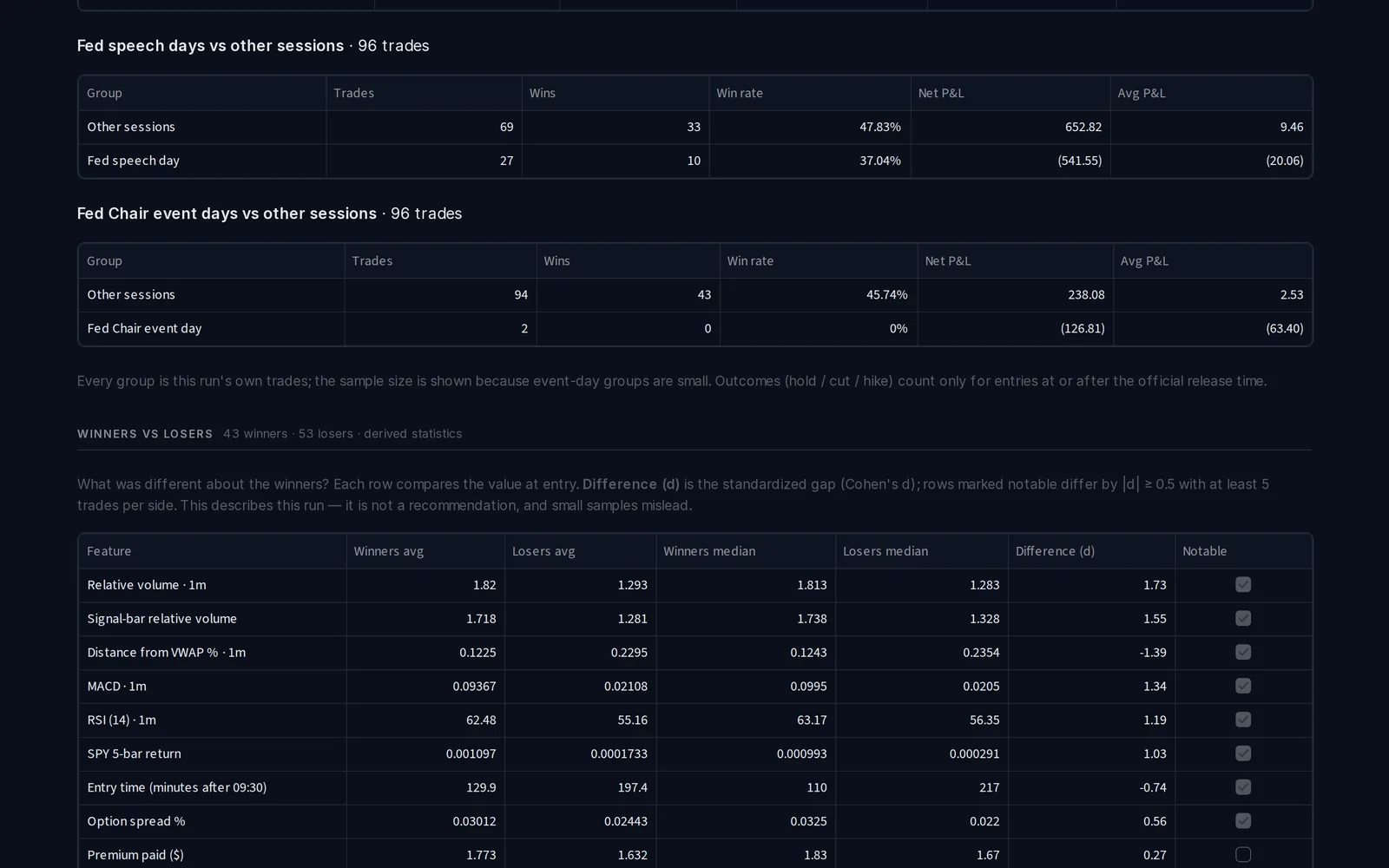
Task: Uncheck Notable for SPY 5-bar return
Action: coord(1243,753)
